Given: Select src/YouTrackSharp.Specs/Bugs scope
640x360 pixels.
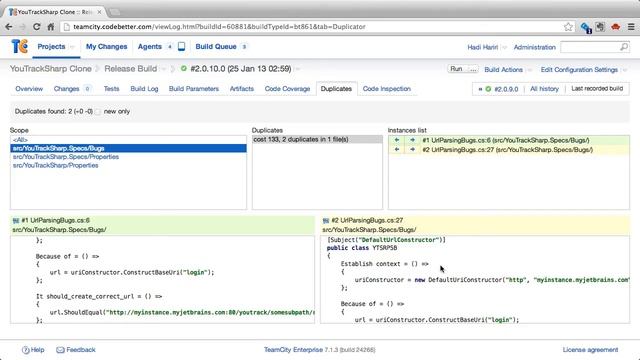Looking at the screenshot, I should [128, 148].
